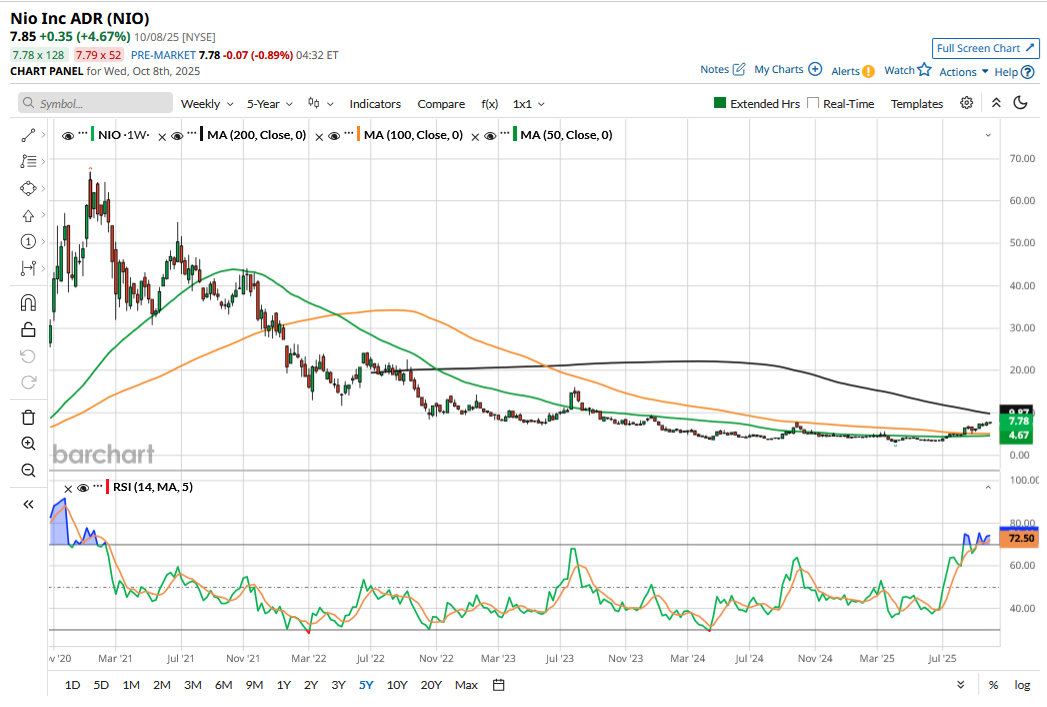
Task: Select the measure/range tool
Action: click(28, 268)
